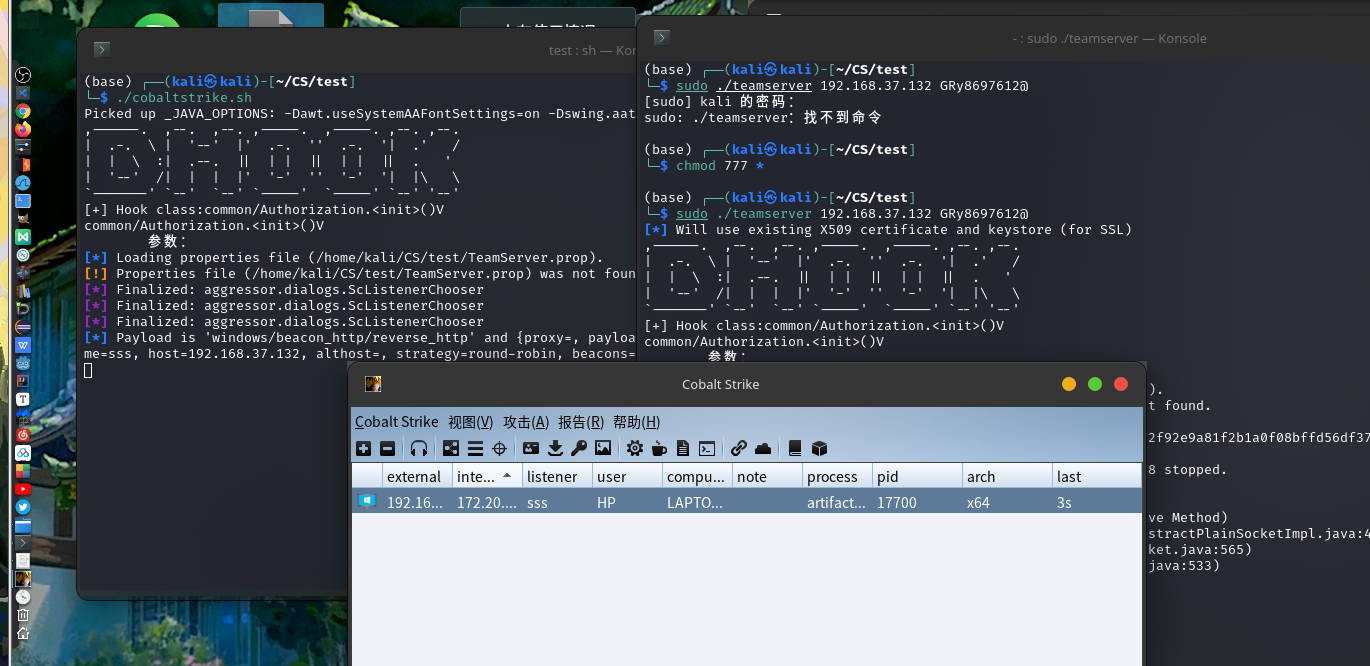Sort by the computer column header
Image resolution: width=1370 pixels, height=666 pixels.
(697, 476)
